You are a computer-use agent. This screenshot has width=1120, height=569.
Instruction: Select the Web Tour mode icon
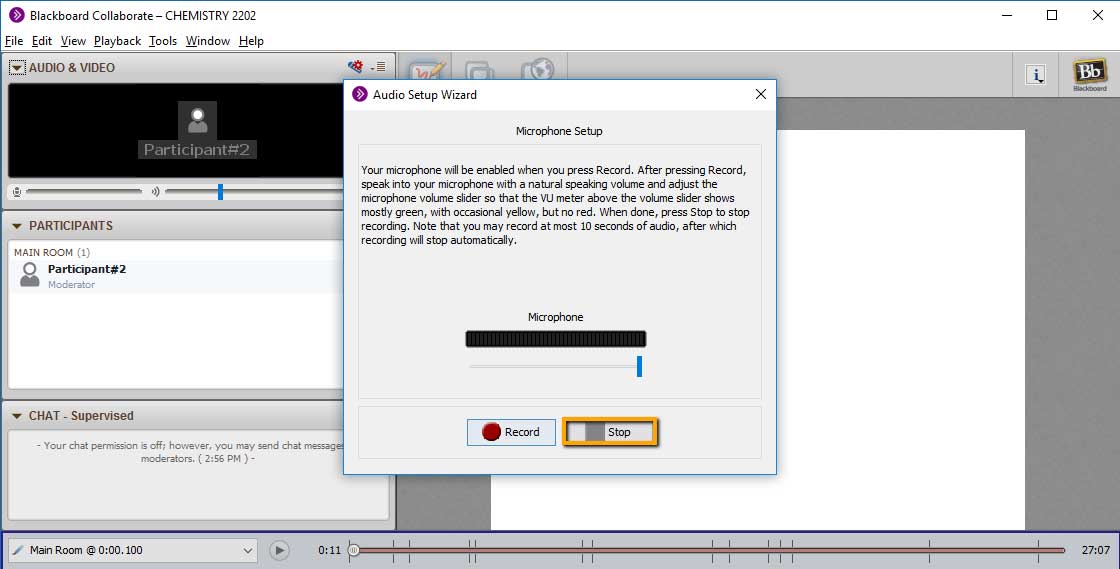(537, 71)
